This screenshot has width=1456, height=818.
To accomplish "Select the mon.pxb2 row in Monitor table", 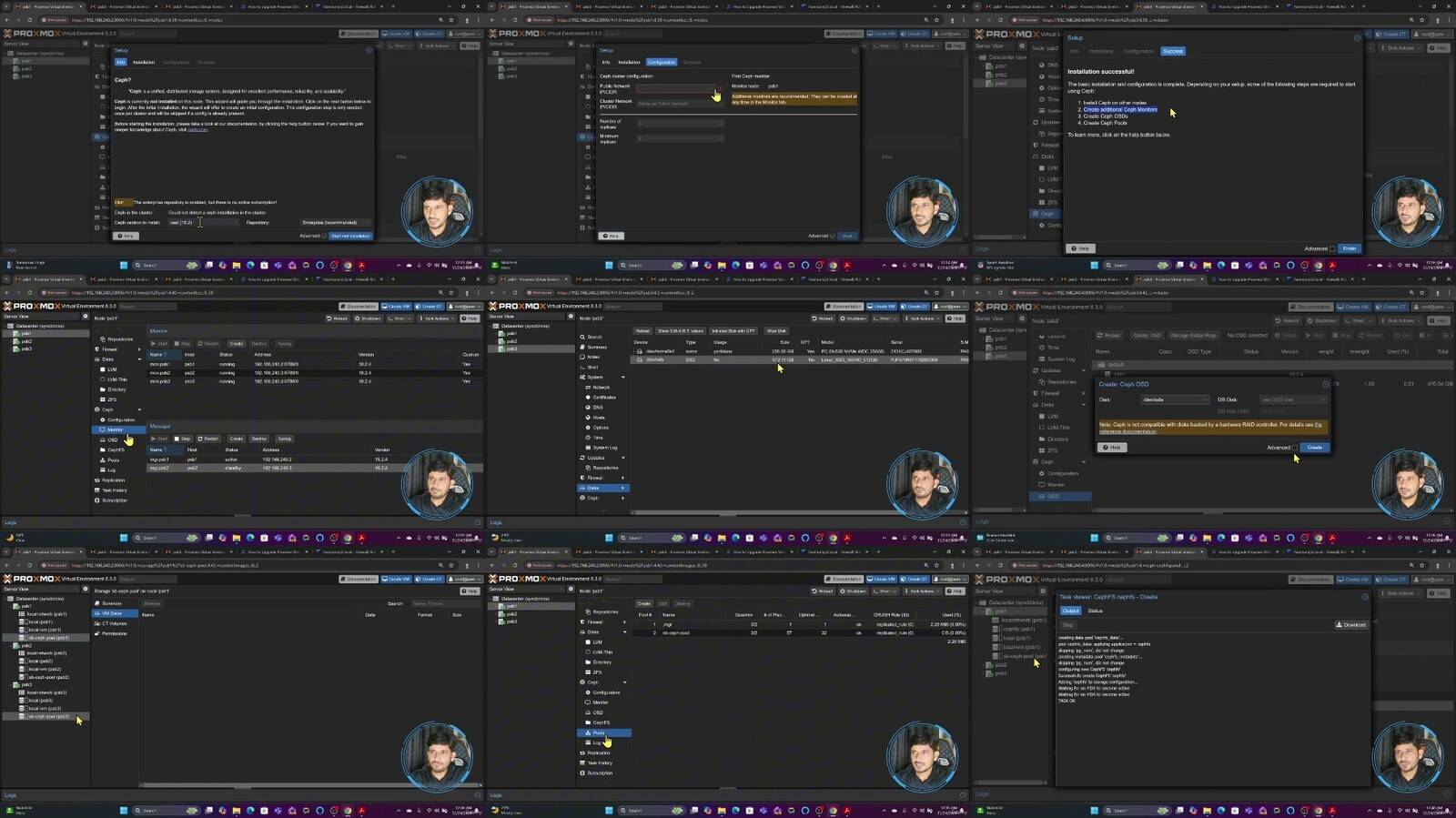I will (314, 372).
